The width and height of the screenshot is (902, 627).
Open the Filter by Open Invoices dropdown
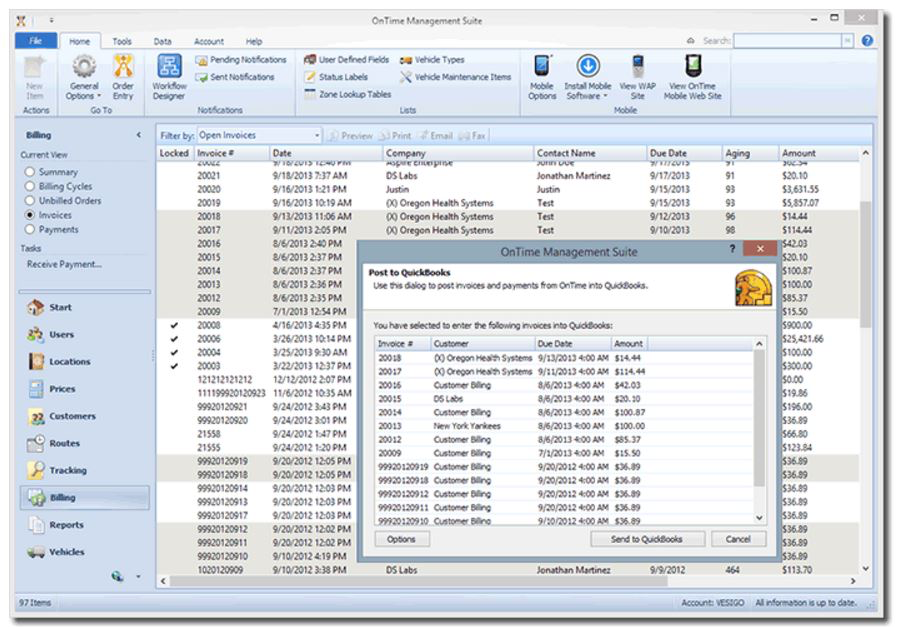(x=316, y=136)
